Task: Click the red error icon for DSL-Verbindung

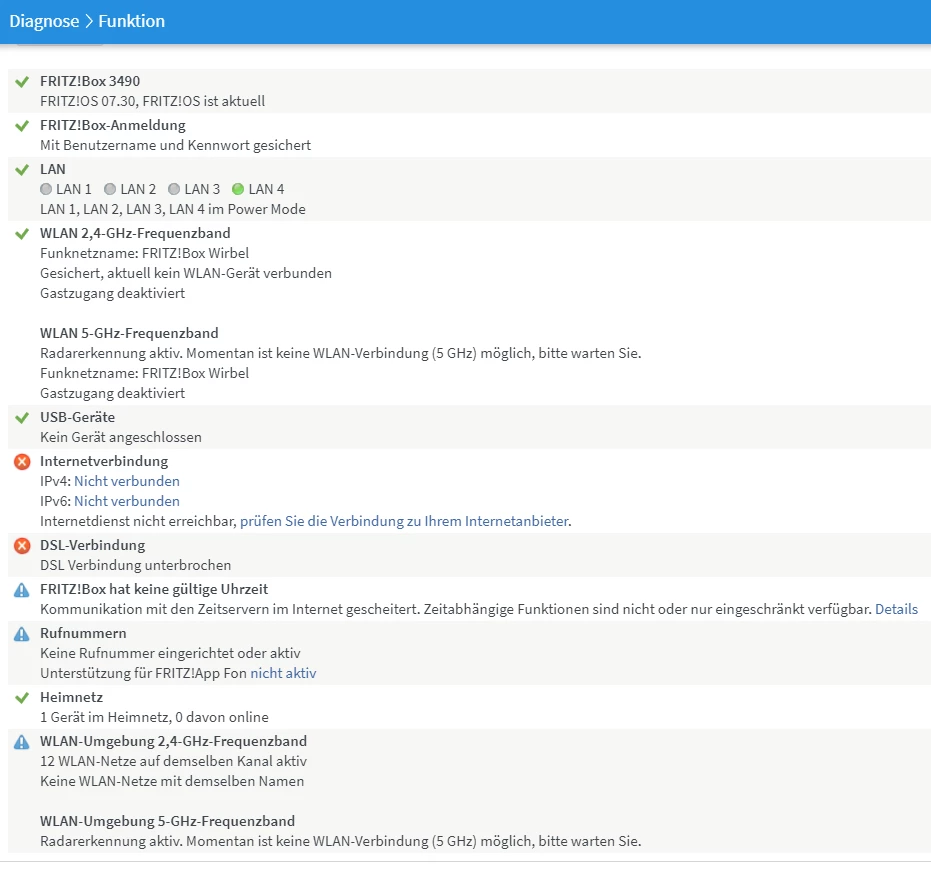Action: pos(22,546)
